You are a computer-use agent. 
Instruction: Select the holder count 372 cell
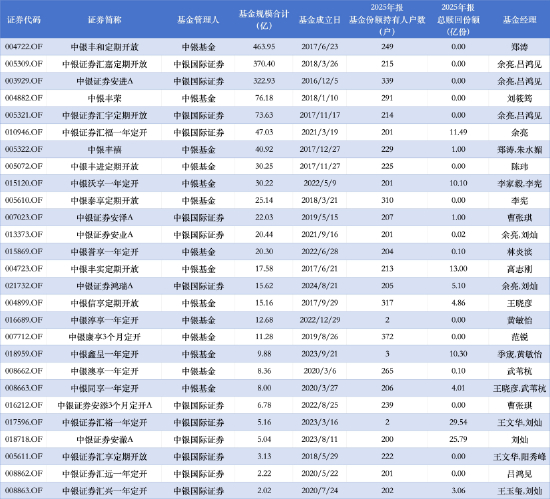pyautogui.click(x=387, y=337)
